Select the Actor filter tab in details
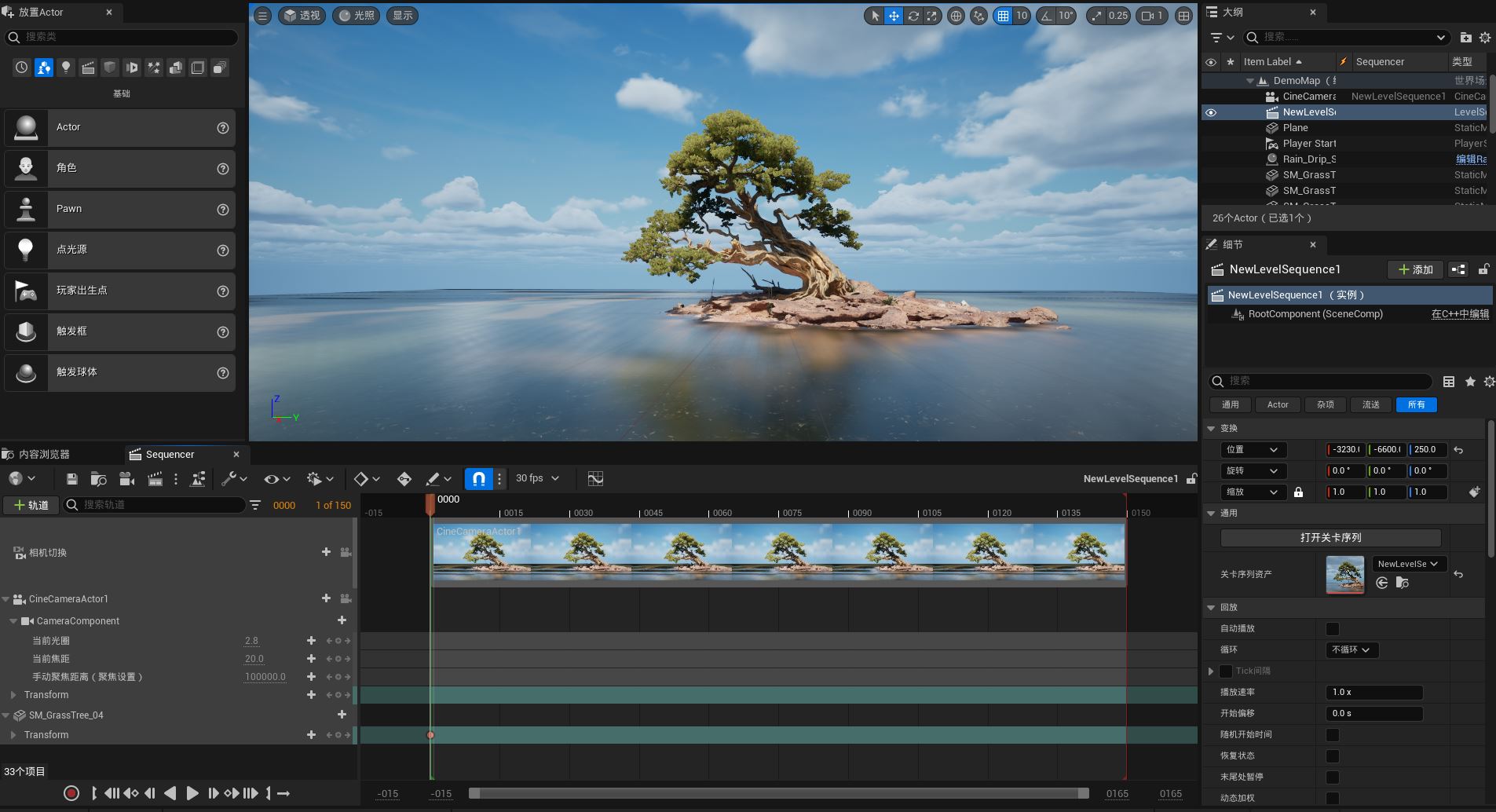Screen dimensions: 1496x812 [1278, 405]
